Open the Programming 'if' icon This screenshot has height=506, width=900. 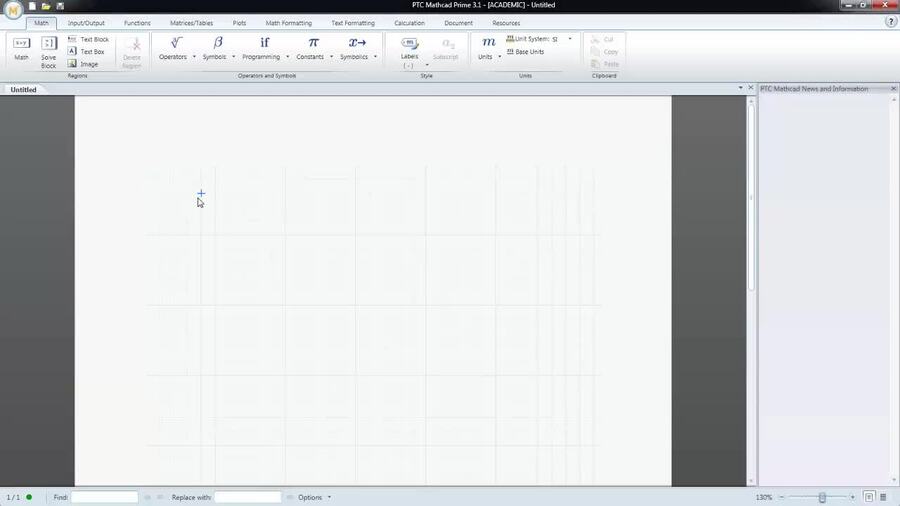click(x=265, y=43)
